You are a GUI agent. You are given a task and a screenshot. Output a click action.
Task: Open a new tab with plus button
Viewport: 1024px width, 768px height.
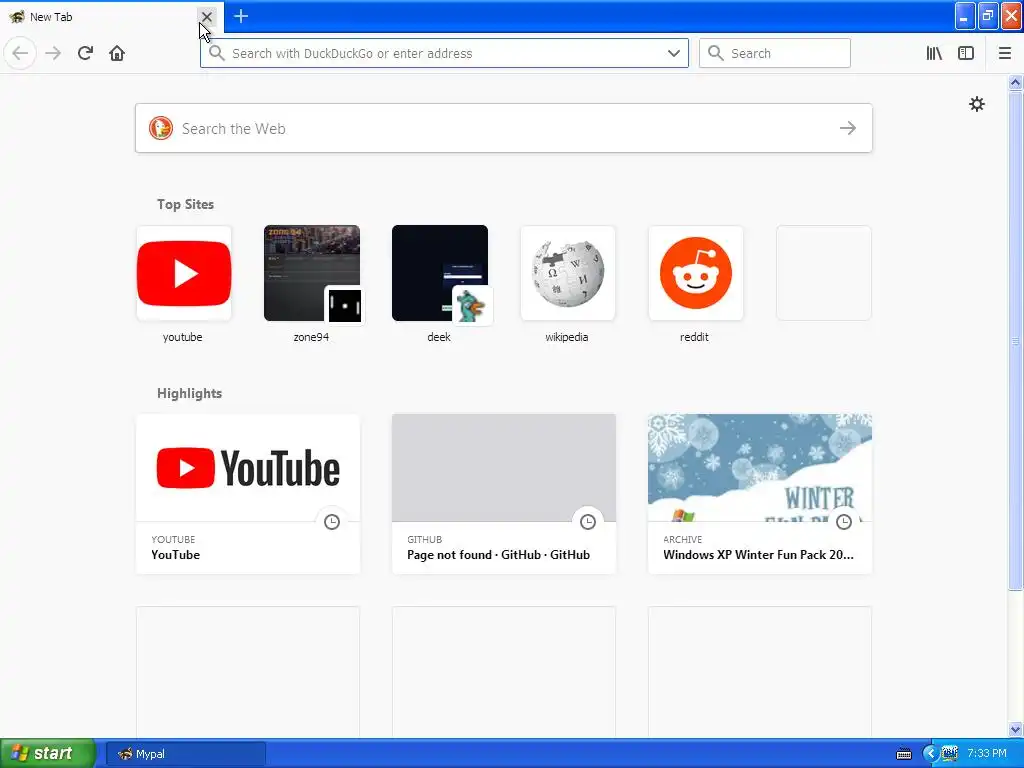(x=241, y=16)
